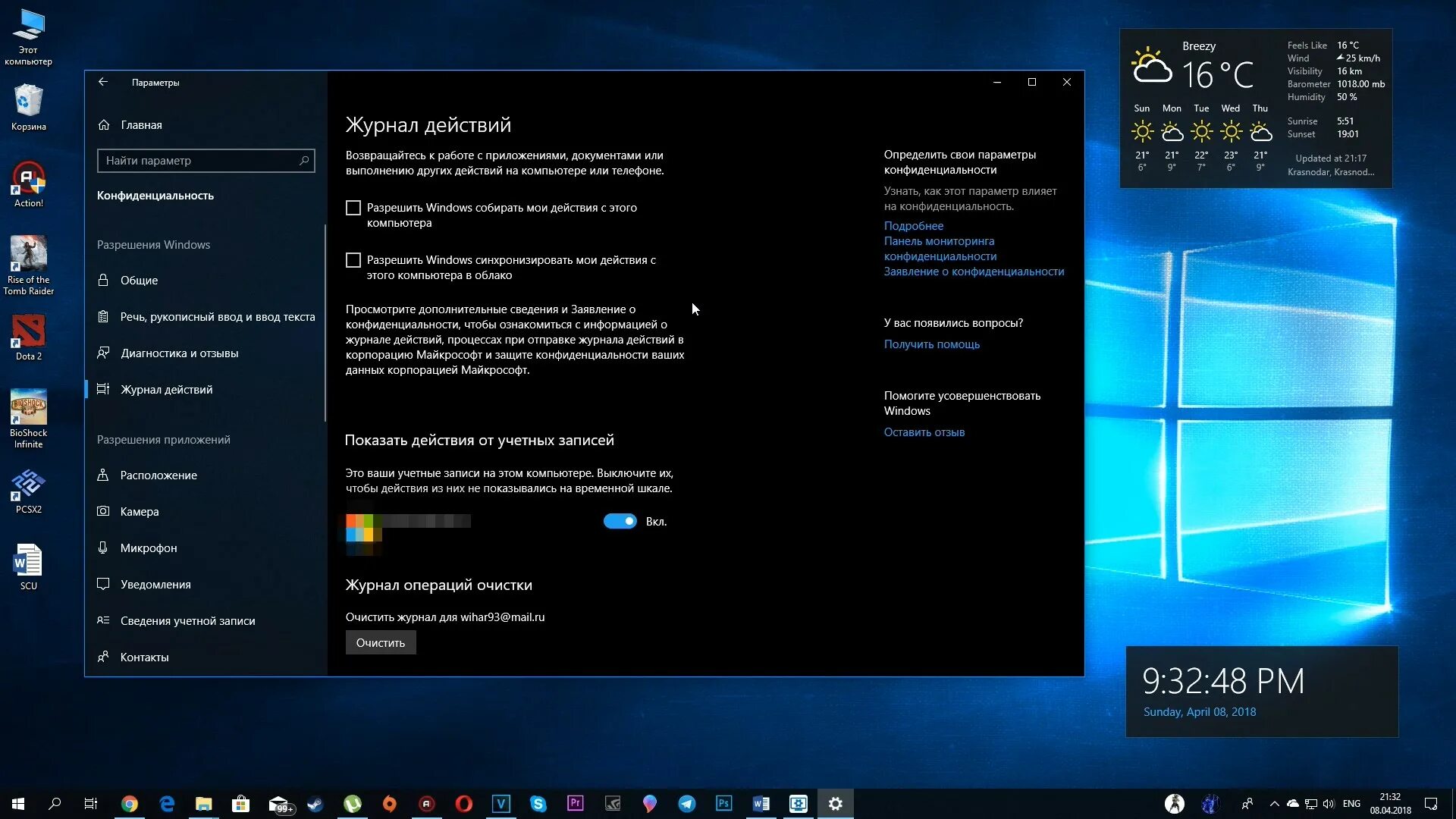The height and width of the screenshot is (819, 1456).
Task: Open Журнал действий sidebar item
Action: tap(167, 389)
